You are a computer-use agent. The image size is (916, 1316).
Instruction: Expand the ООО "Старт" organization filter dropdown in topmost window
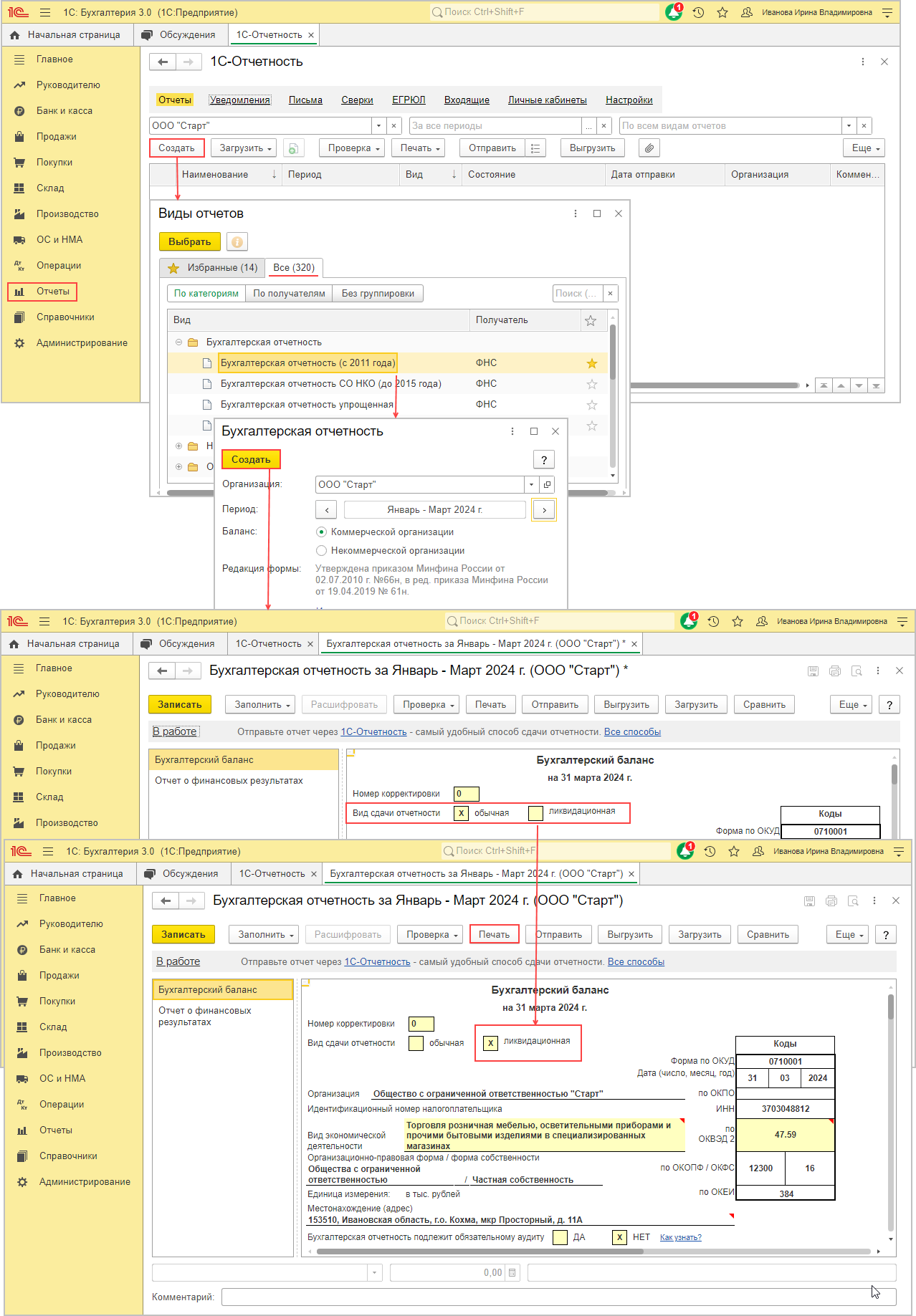[x=378, y=125]
